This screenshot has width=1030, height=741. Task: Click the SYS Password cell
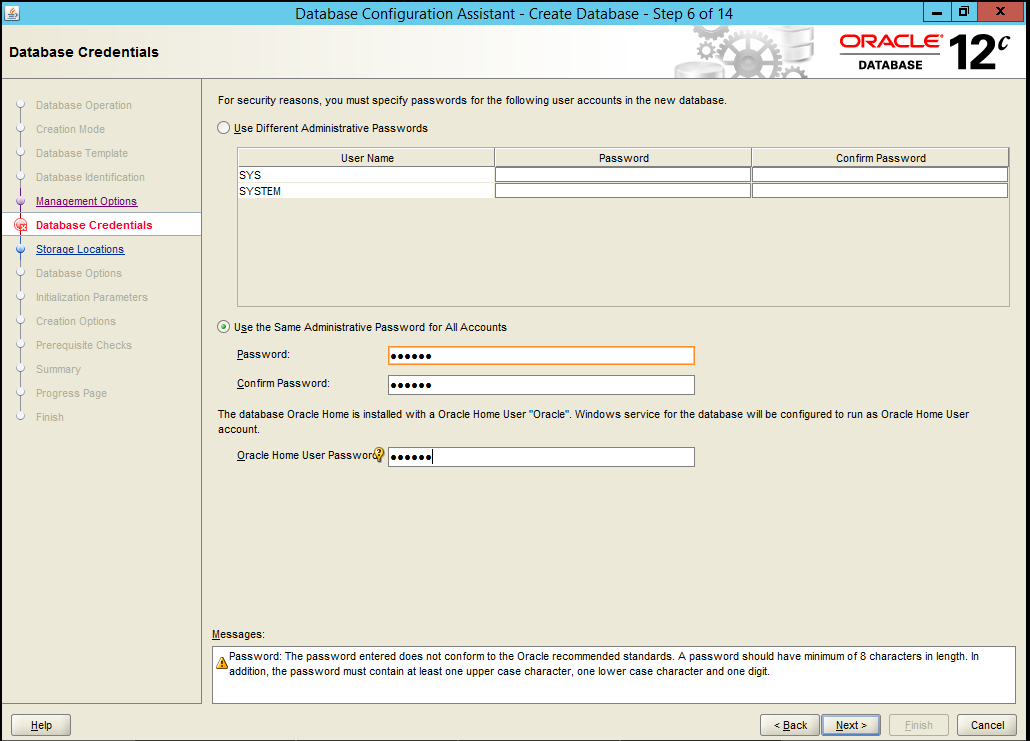[x=623, y=175]
